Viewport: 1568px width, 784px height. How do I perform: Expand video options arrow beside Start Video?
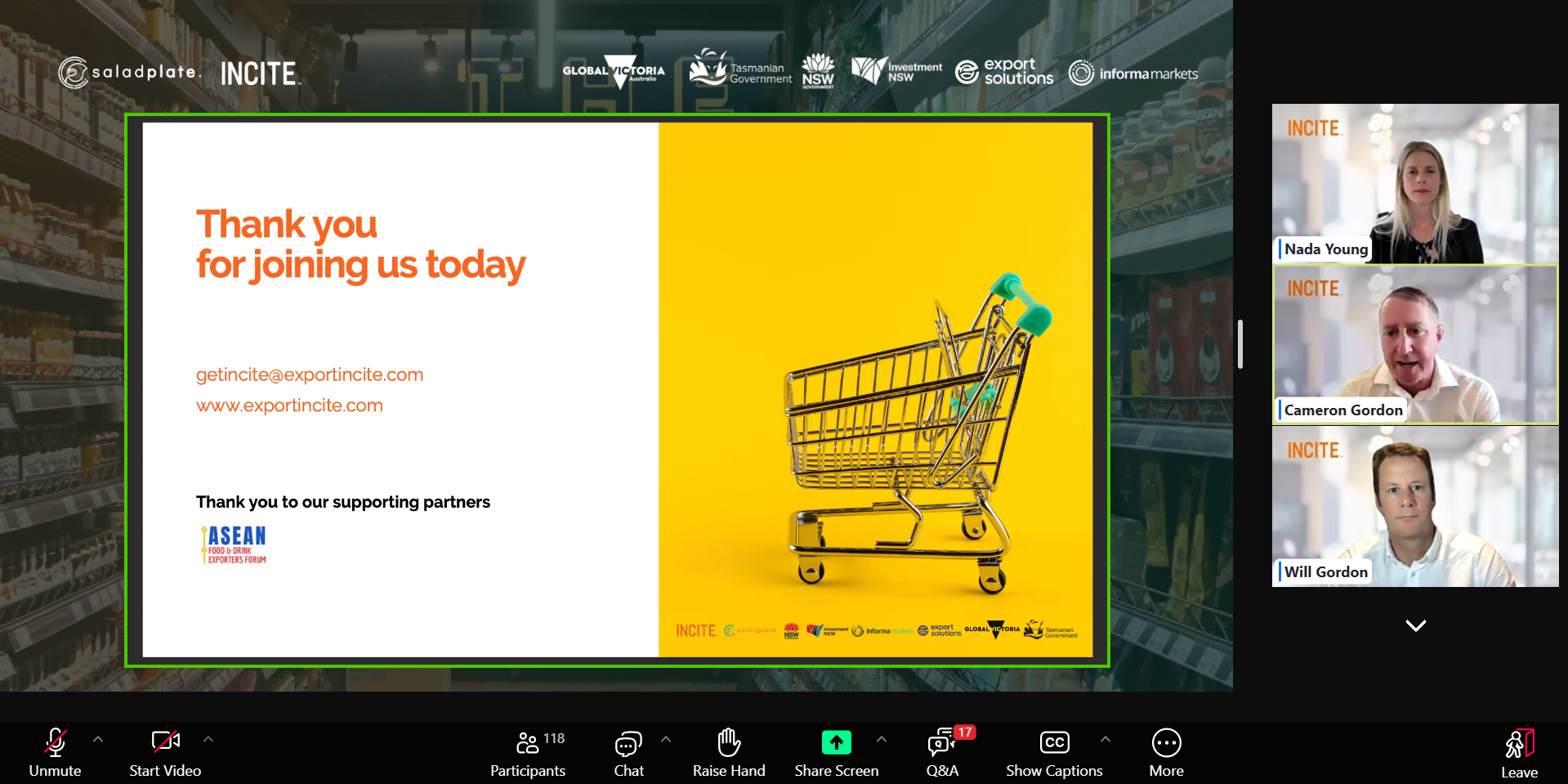click(x=208, y=739)
